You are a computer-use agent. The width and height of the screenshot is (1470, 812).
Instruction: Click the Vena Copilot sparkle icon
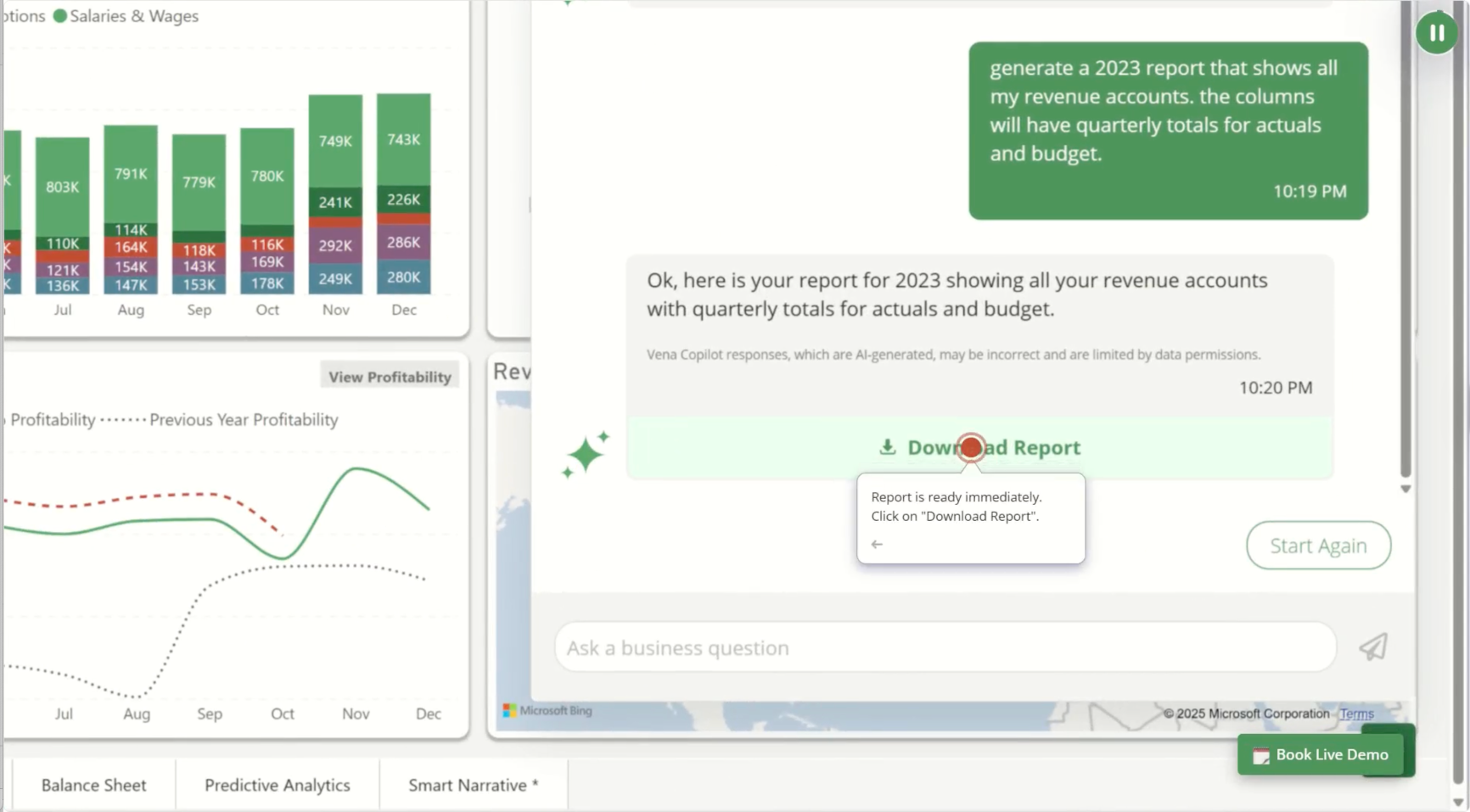tap(586, 452)
